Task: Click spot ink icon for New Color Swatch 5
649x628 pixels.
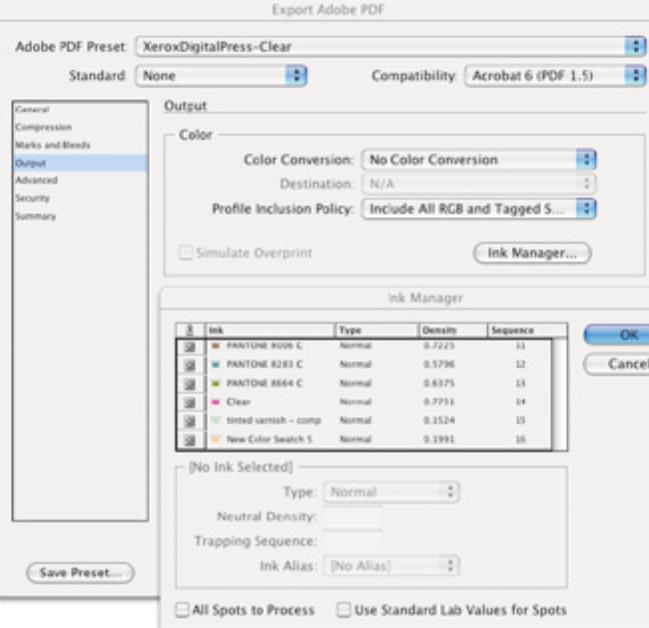Action: (x=190, y=440)
